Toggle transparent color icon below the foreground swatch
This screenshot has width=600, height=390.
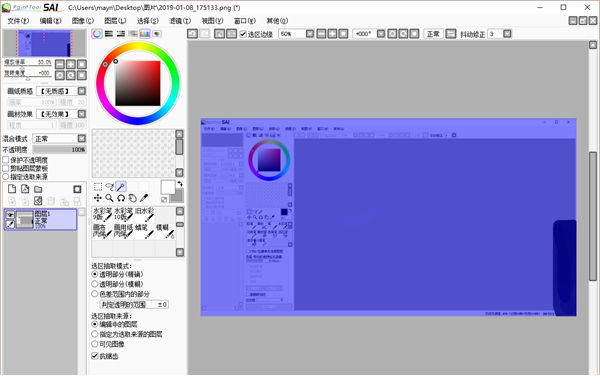[164, 200]
